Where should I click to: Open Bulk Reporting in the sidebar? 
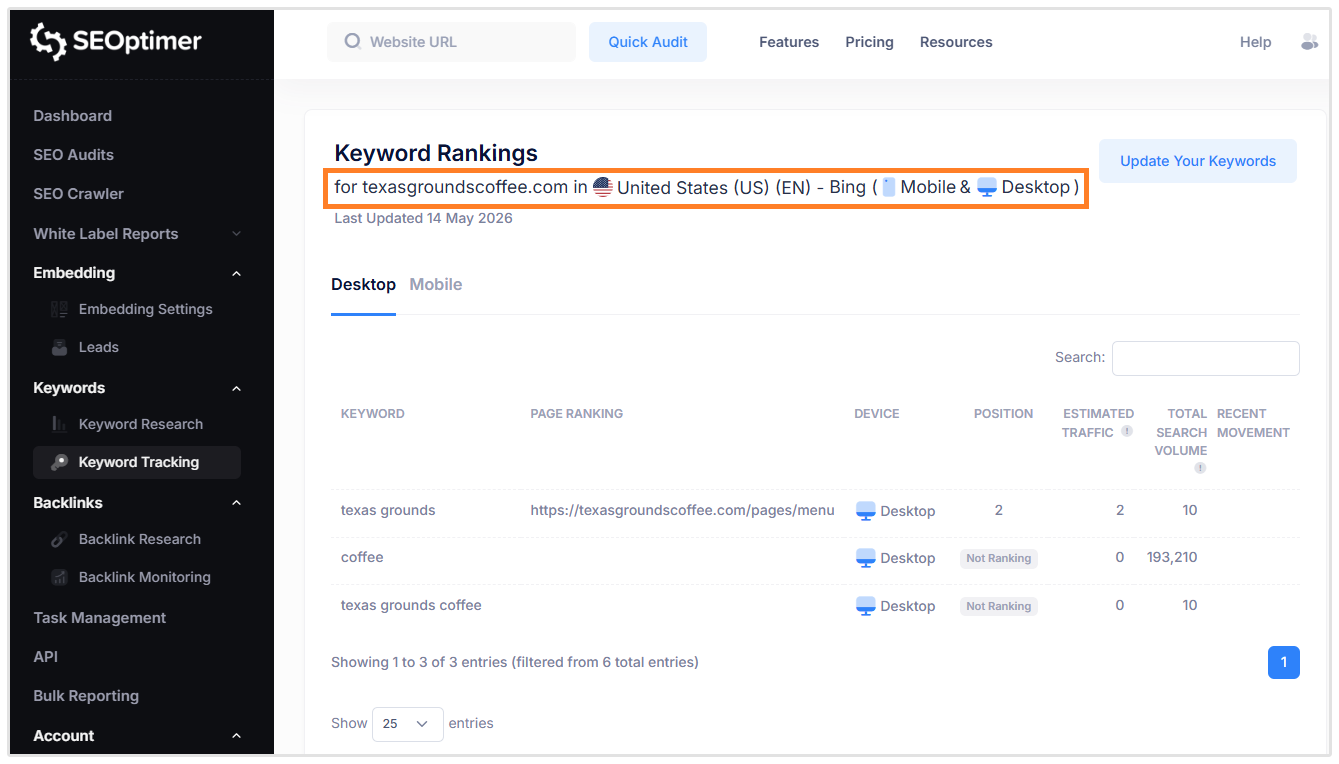86,696
